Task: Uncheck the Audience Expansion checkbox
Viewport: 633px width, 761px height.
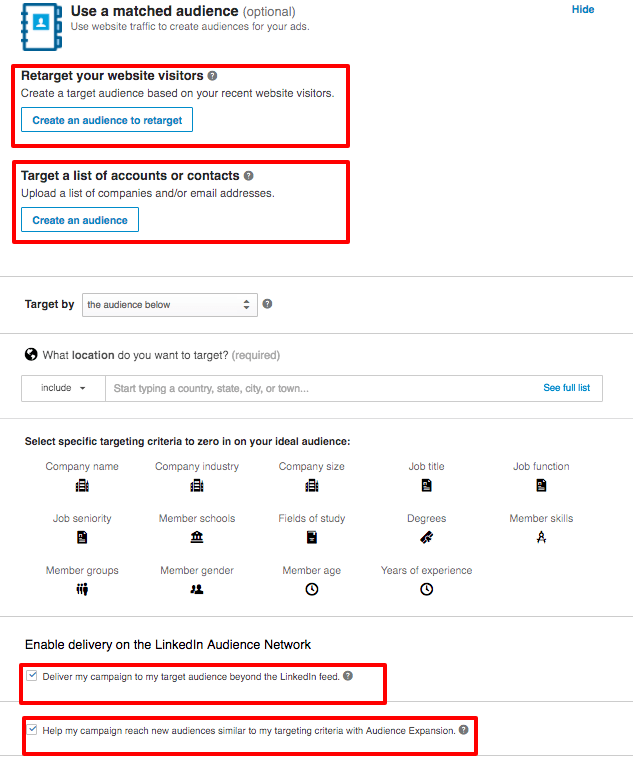Action: pos(32,729)
